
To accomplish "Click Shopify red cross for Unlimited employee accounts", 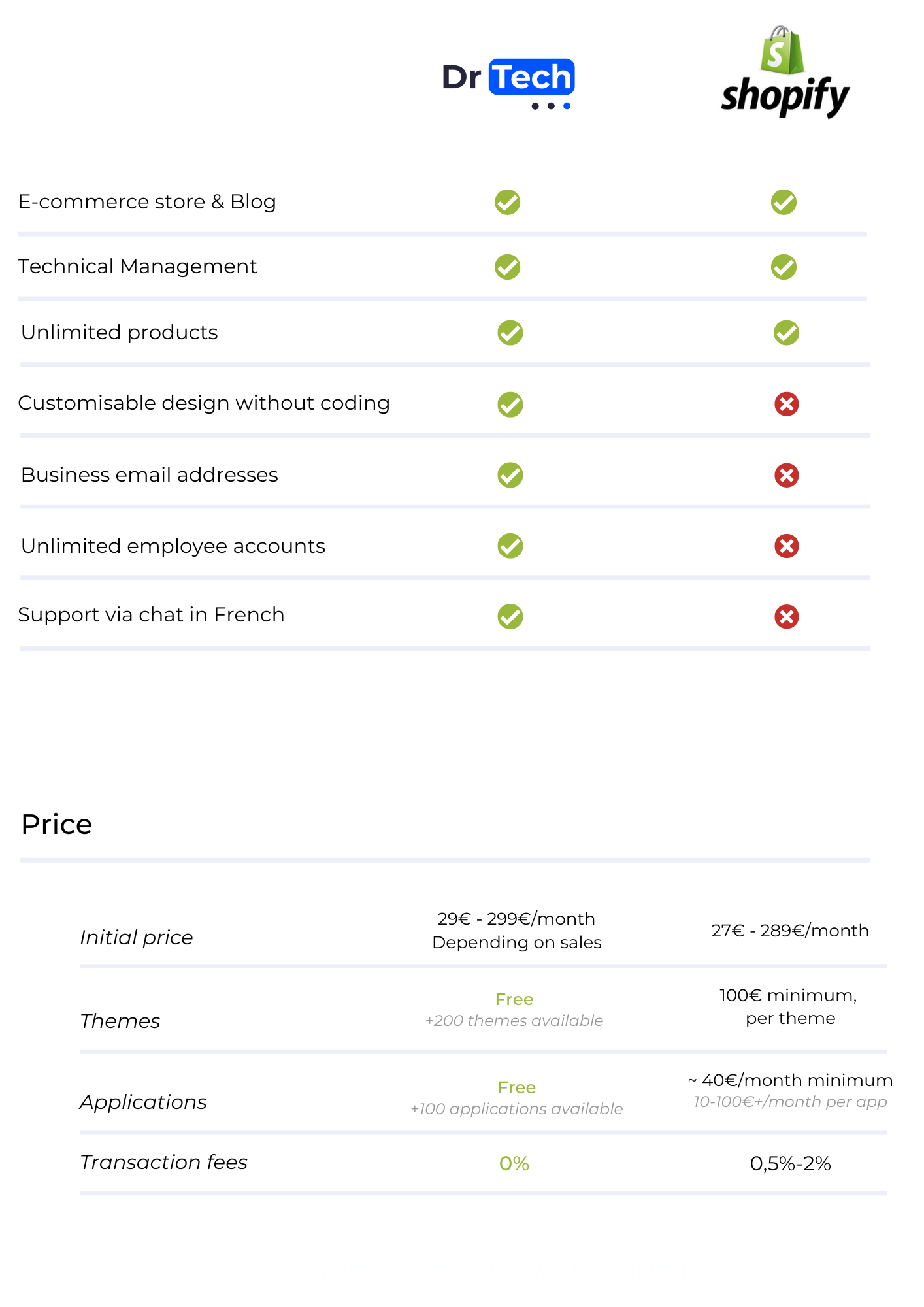I will (x=787, y=546).
